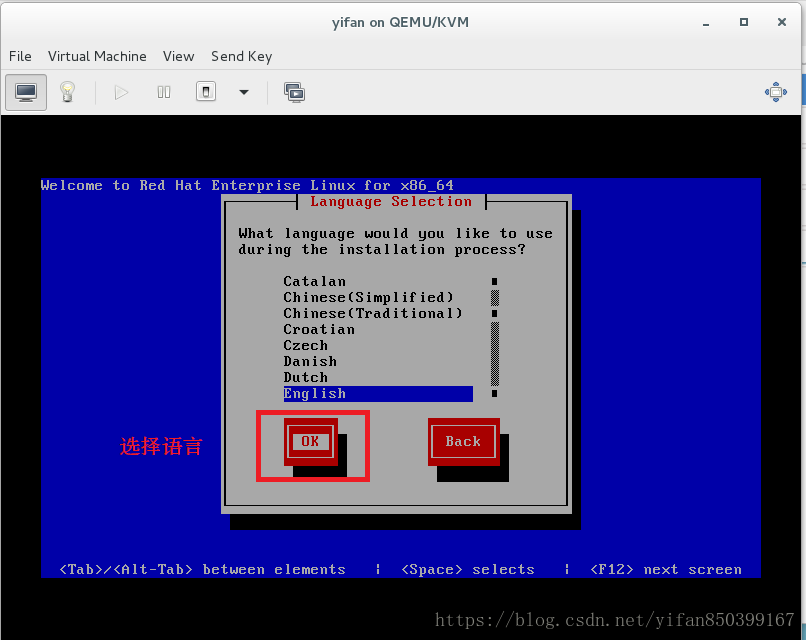Close the QEMU/KVM window

coord(782,22)
